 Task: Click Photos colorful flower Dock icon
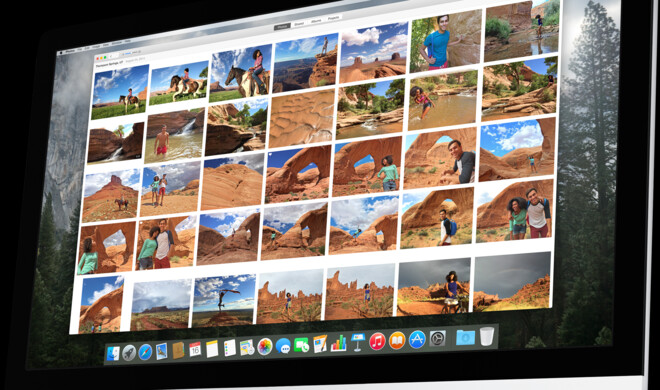265,346
